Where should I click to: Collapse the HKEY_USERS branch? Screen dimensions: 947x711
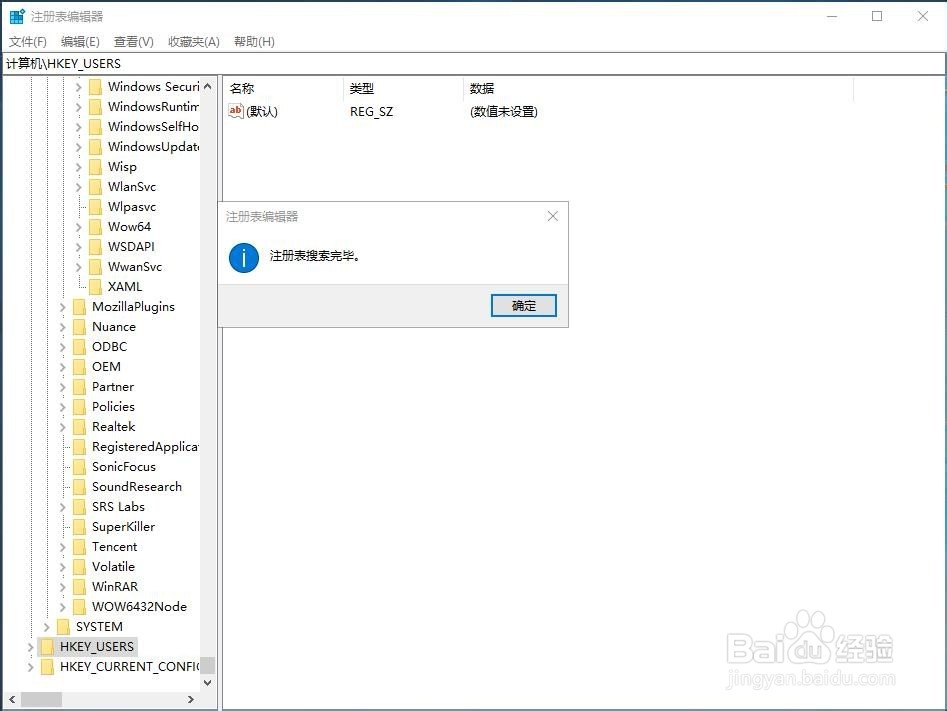[30, 646]
